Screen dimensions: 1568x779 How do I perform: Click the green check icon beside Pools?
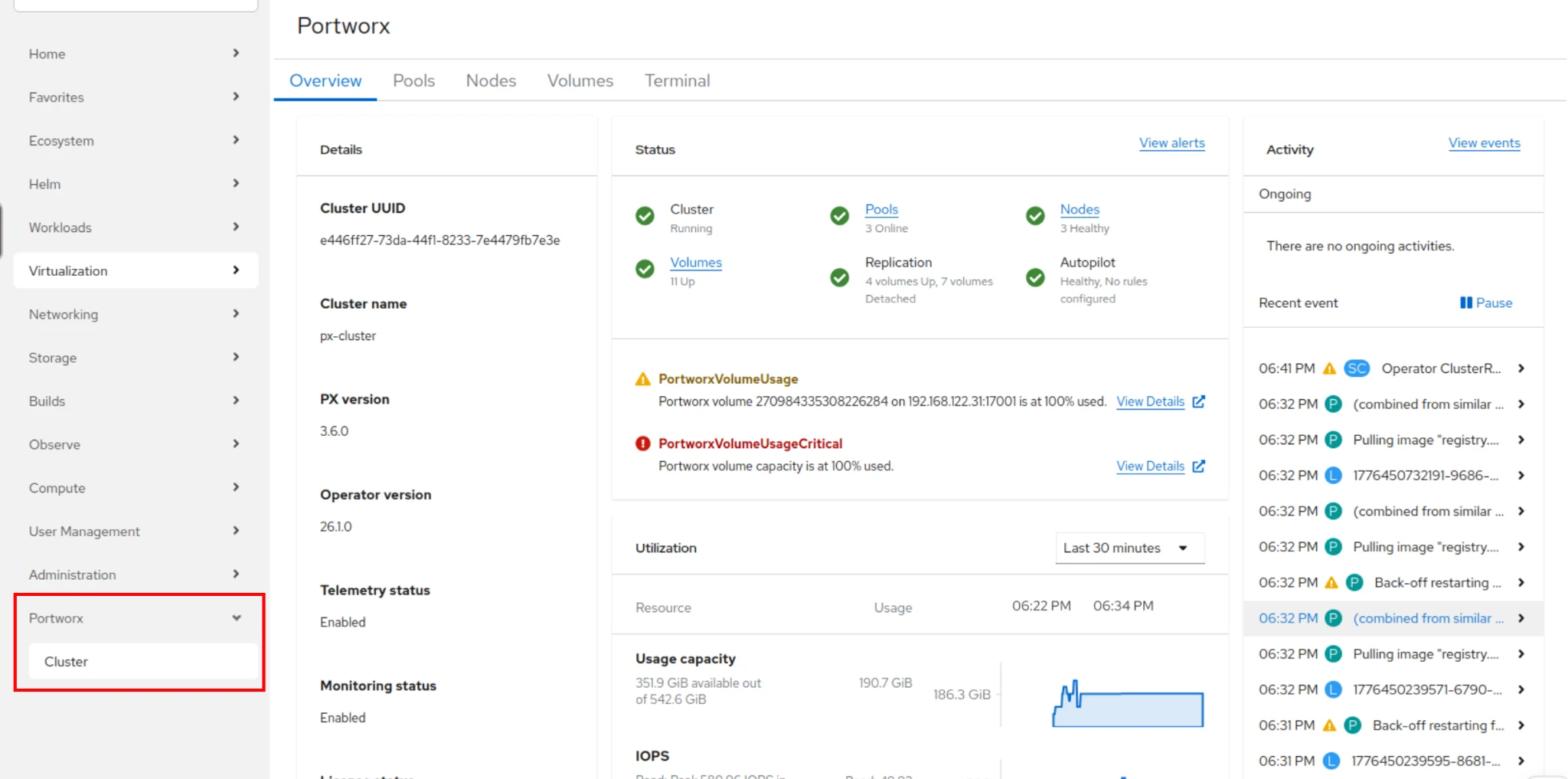[839, 216]
